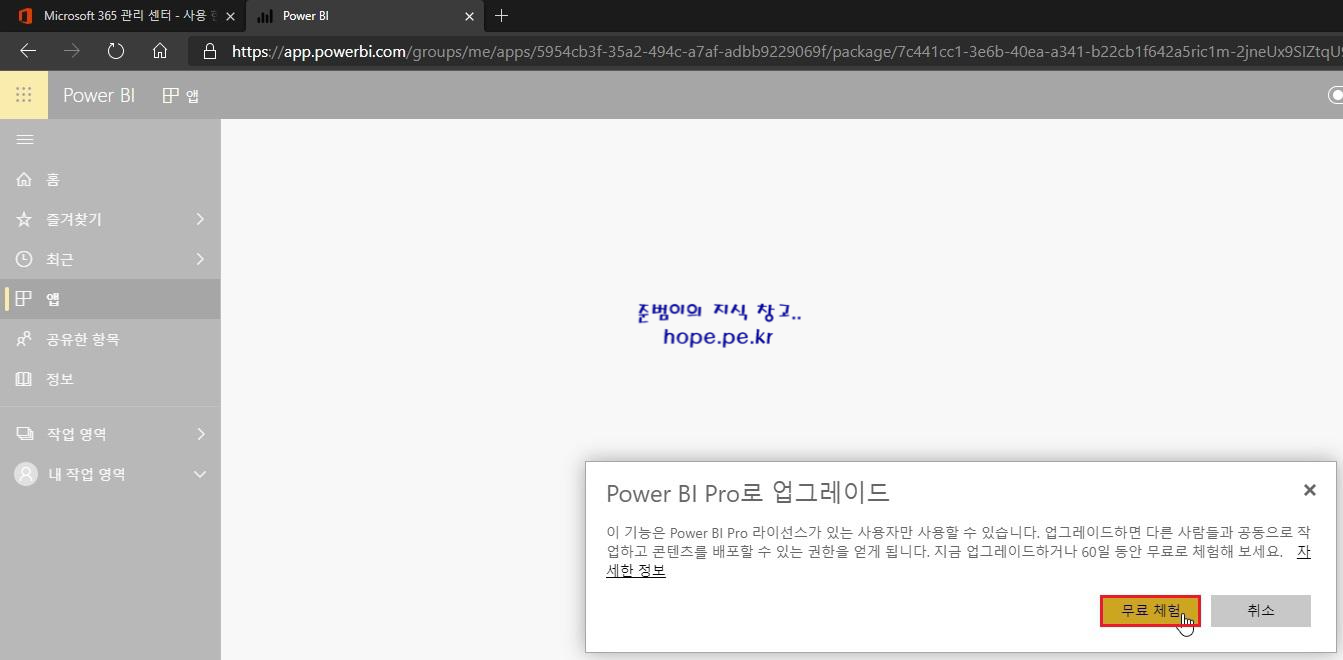Close the Power BI Pro upgrade dialog
Image resolution: width=1343 pixels, height=660 pixels.
1309,490
